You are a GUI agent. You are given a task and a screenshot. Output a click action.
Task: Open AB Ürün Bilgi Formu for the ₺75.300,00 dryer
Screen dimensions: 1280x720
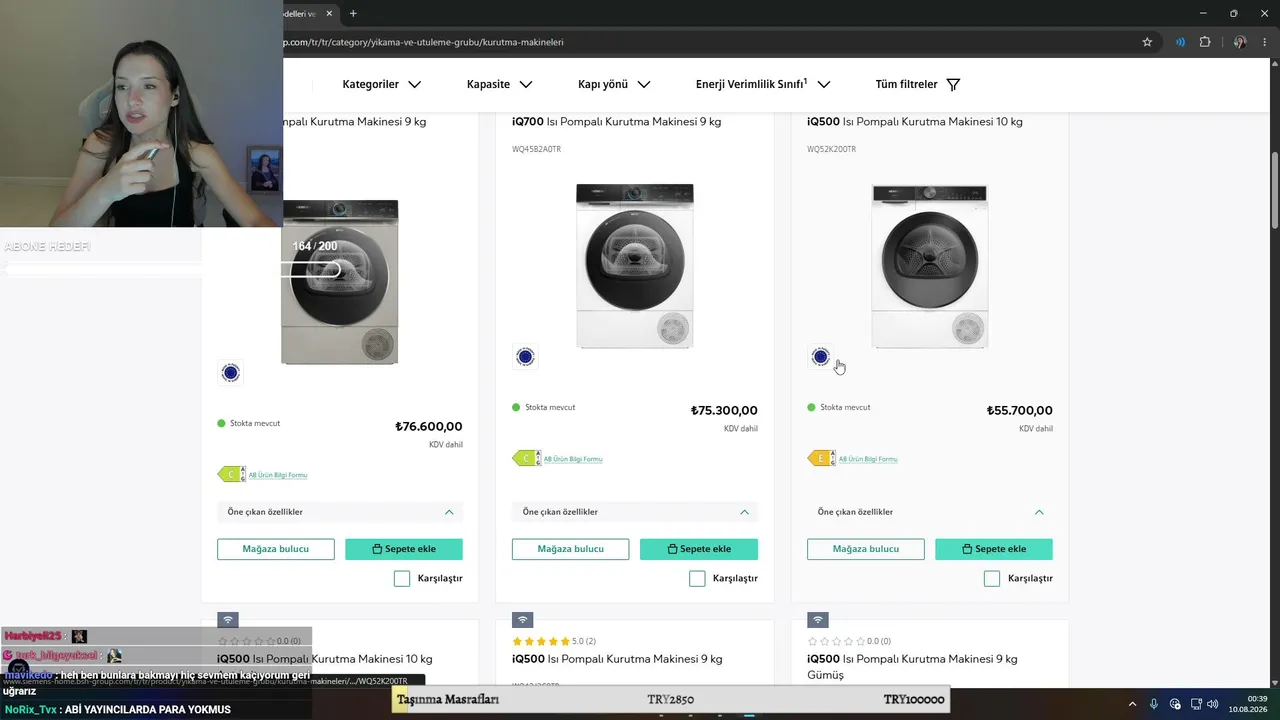(x=573, y=459)
